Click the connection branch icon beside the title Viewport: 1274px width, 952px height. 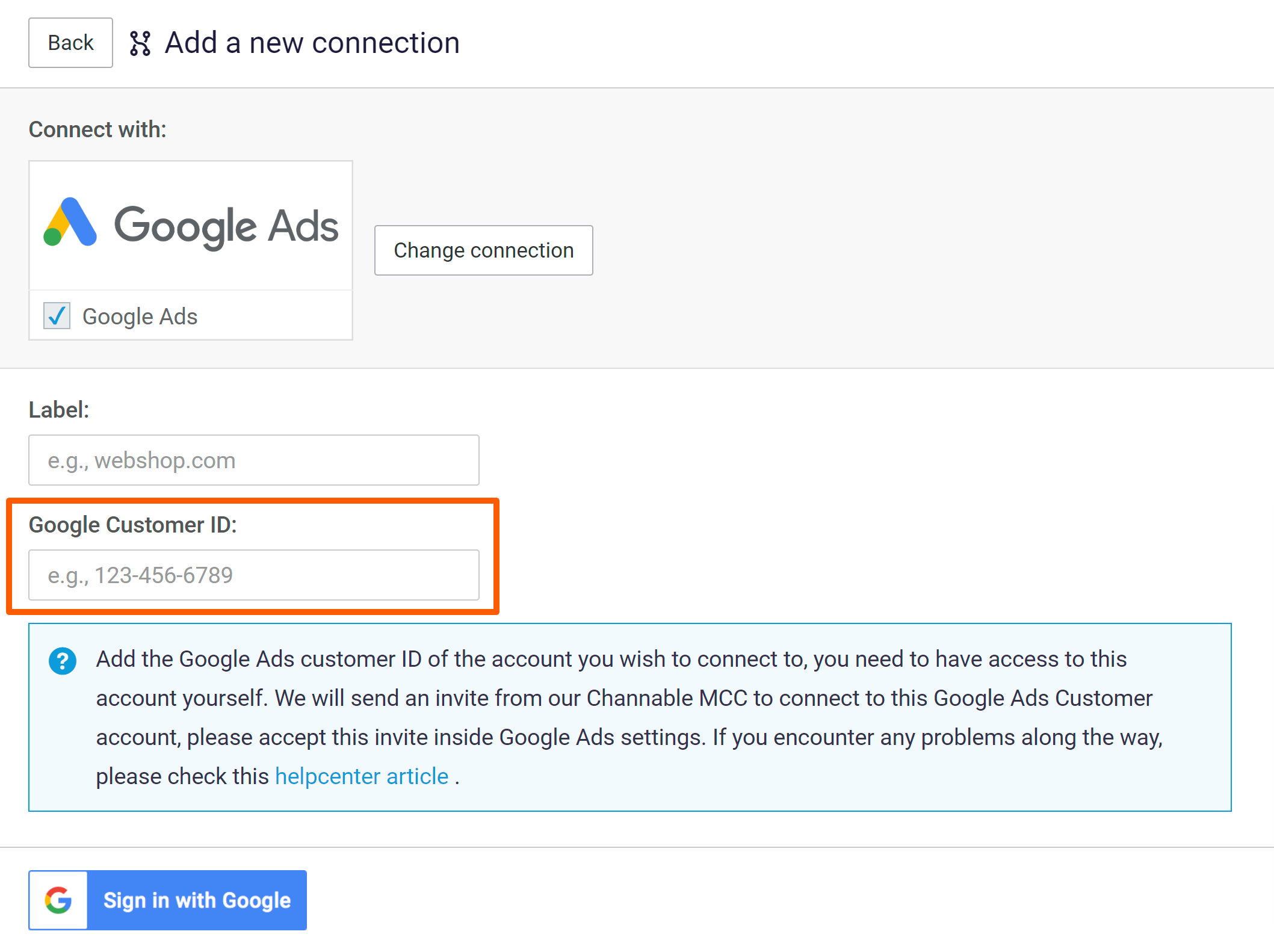pyautogui.click(x=140, y=43)
